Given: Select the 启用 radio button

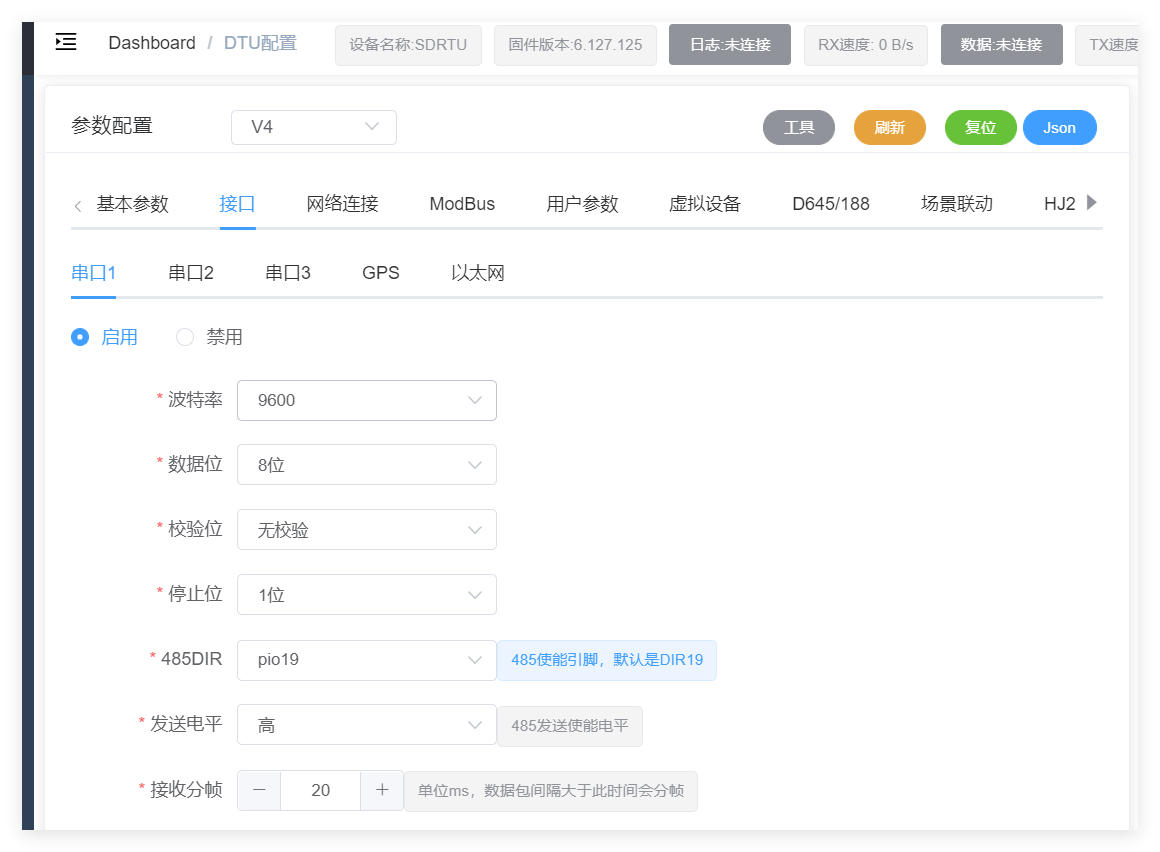Looking at the screenshot, I should [x=80, y=337].
